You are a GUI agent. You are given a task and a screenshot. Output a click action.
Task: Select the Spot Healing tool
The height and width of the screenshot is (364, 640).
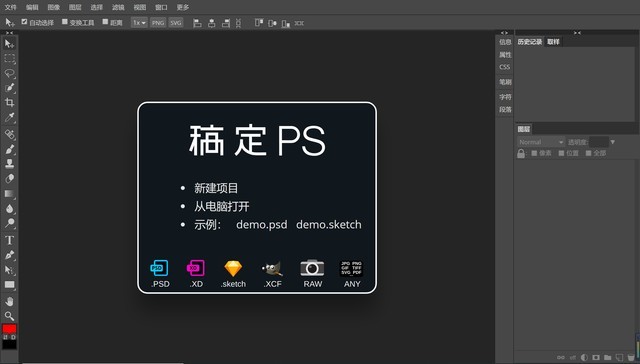point(9,134)
